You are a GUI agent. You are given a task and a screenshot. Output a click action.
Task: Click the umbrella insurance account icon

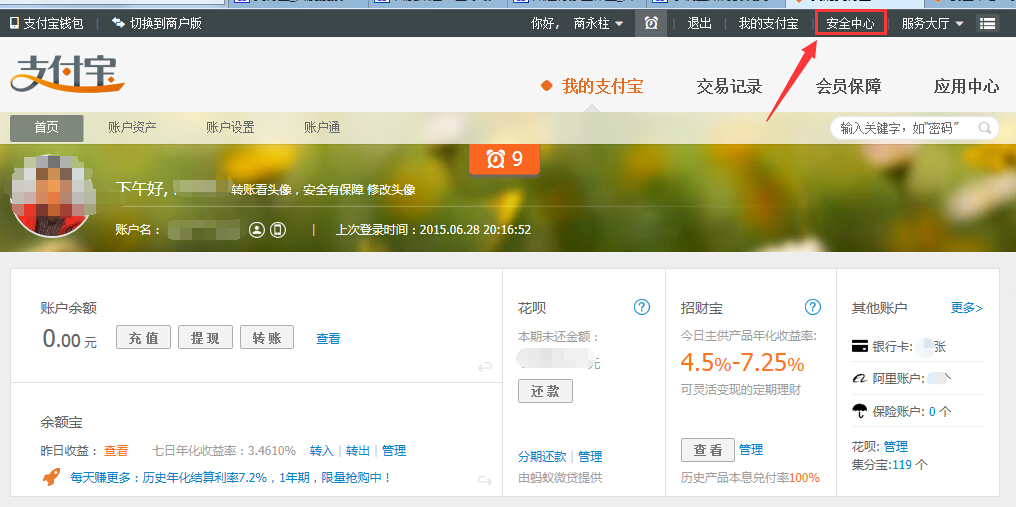pyautogui.click(x=860, y=411)
